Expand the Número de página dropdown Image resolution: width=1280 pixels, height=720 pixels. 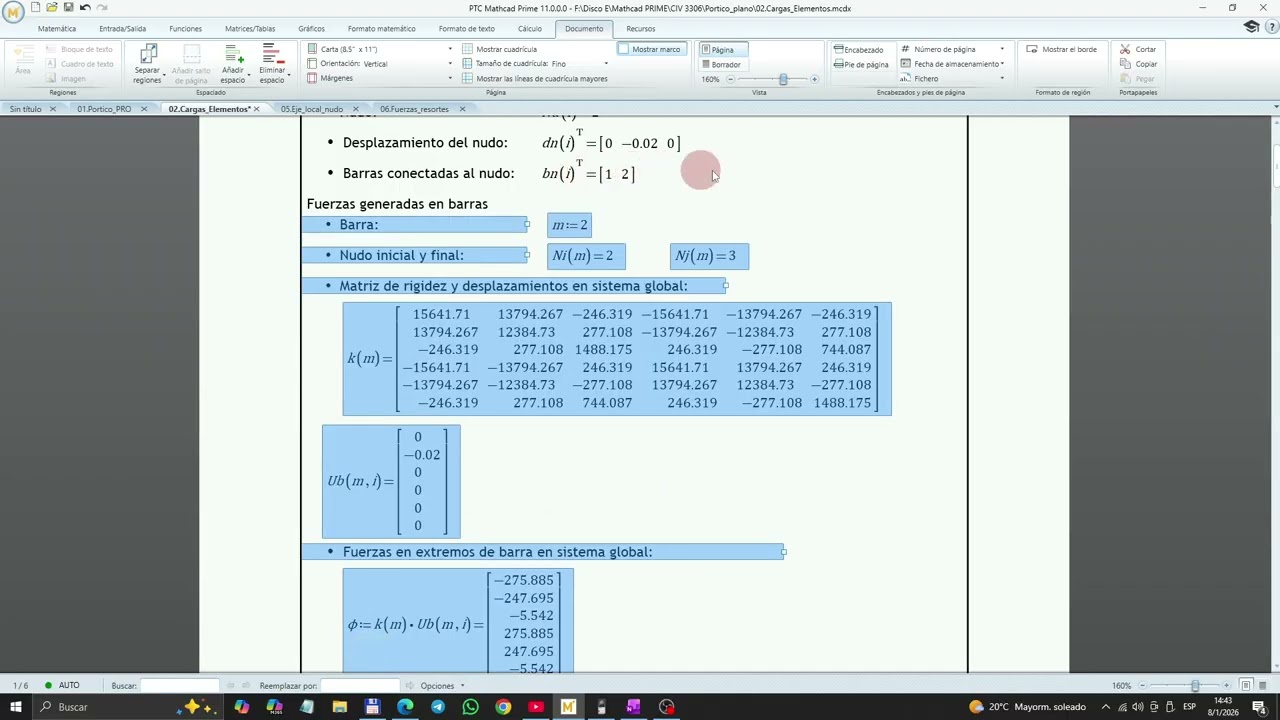pyautogui.click(x=1002, y=49)
